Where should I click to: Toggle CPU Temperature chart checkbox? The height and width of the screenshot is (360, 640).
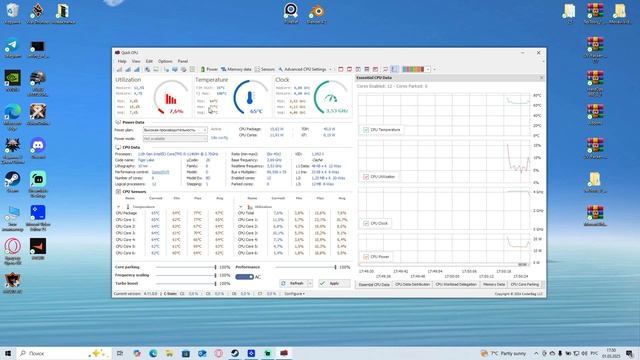(366, 130)
